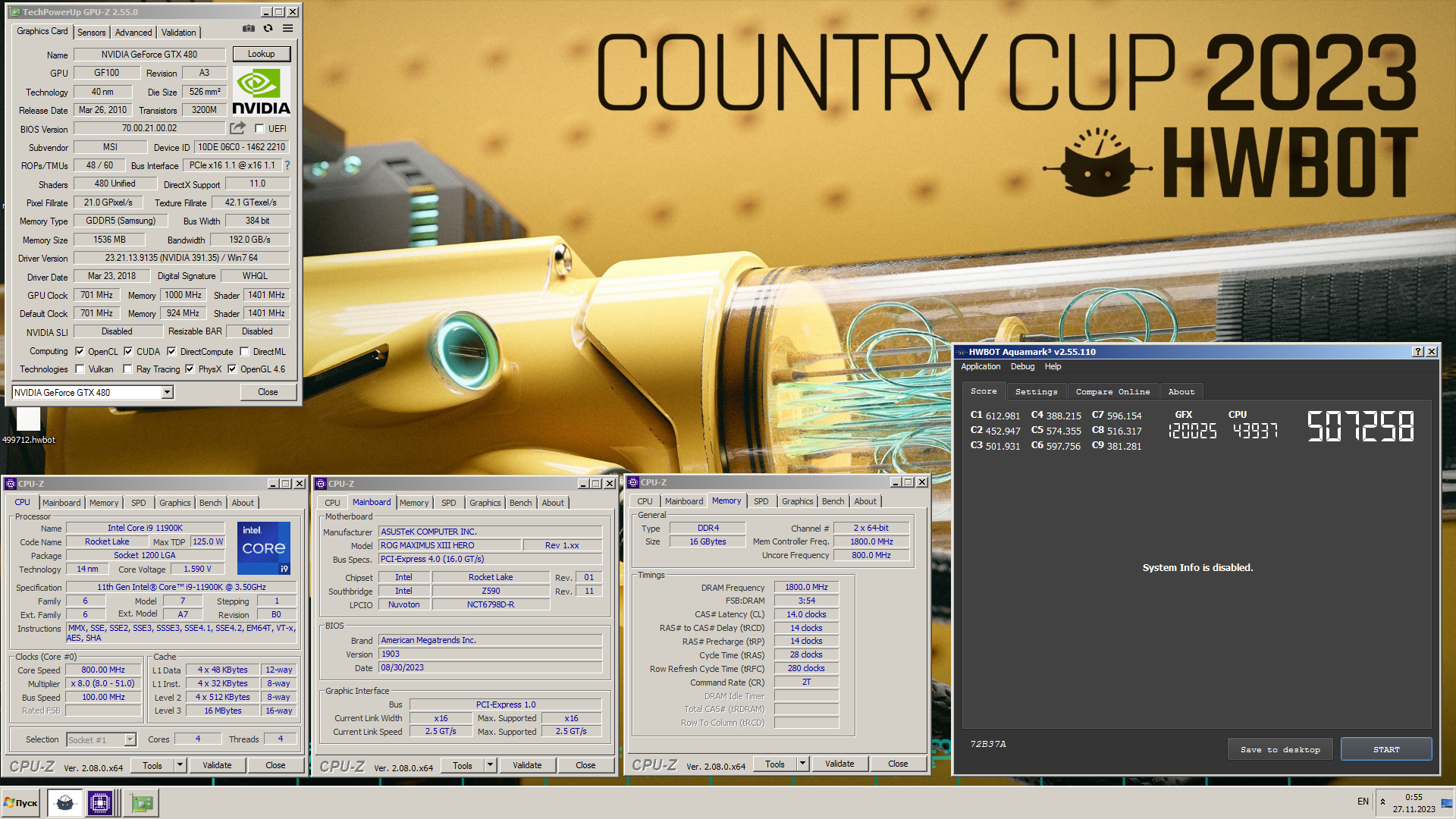The image size is (1456, 819).
Task: Click the show desktop tray icon beside the clock
Action: (1446, 802)
